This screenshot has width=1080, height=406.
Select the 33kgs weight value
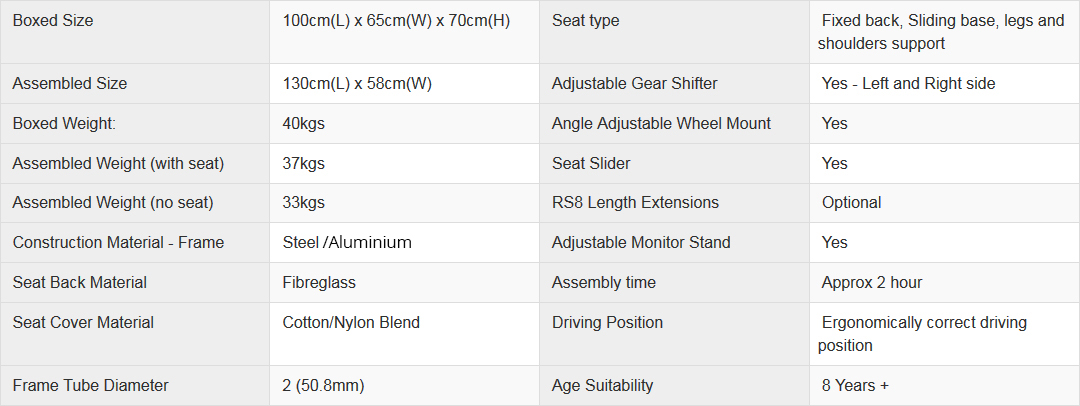(303, 203)
